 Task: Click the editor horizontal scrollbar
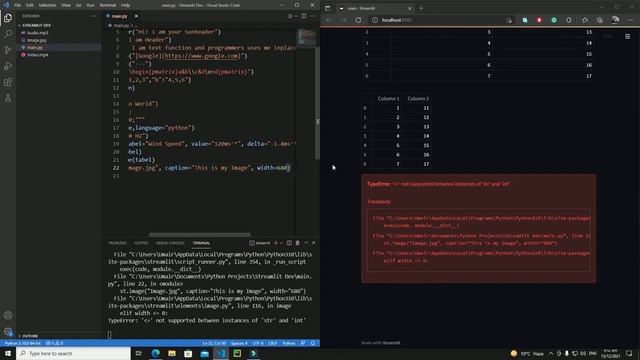pos(200,235)
